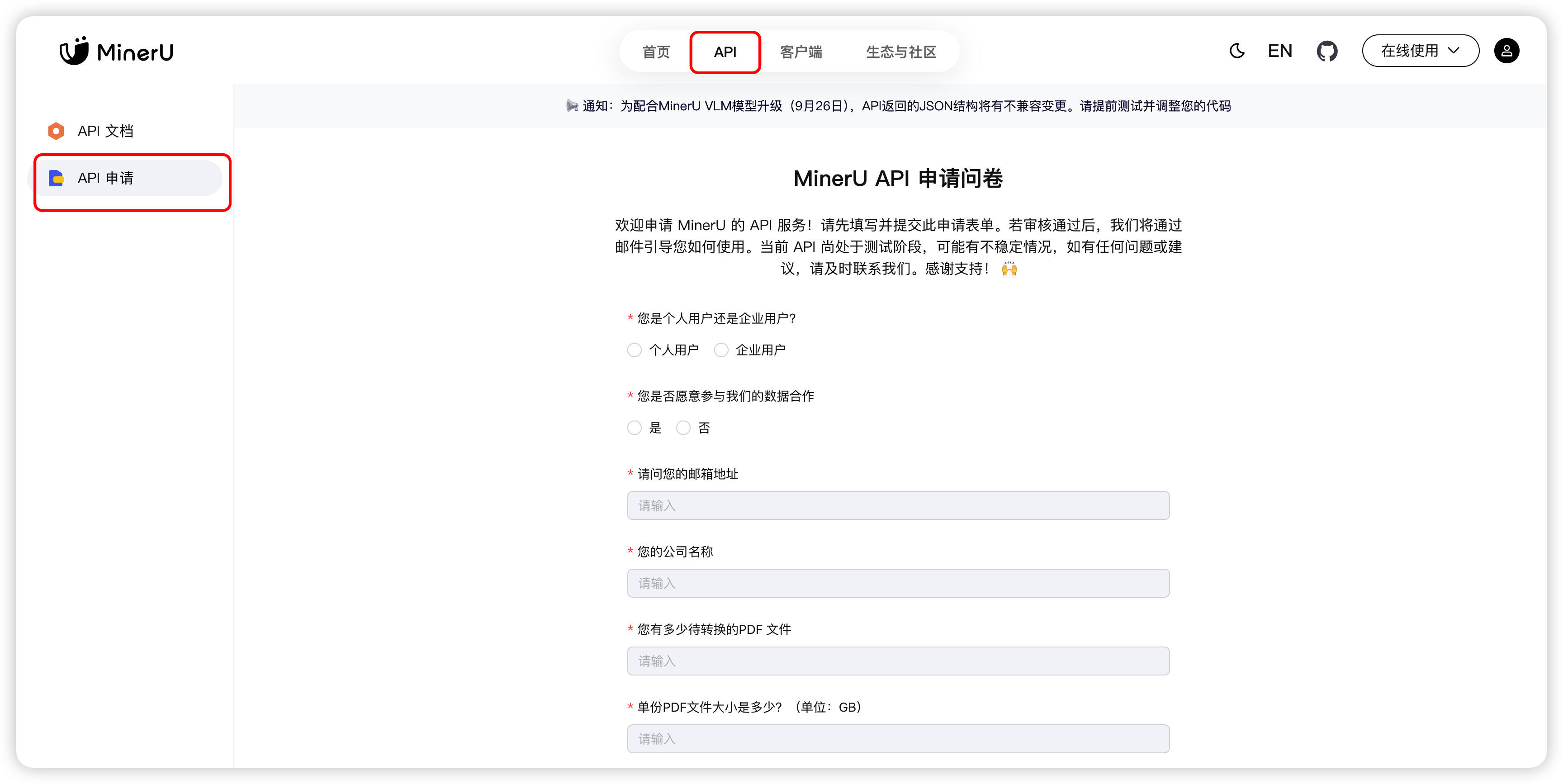Choose 是 for data cooperation
Viewport: 1563px width, 784px height.
pos(634,428)
